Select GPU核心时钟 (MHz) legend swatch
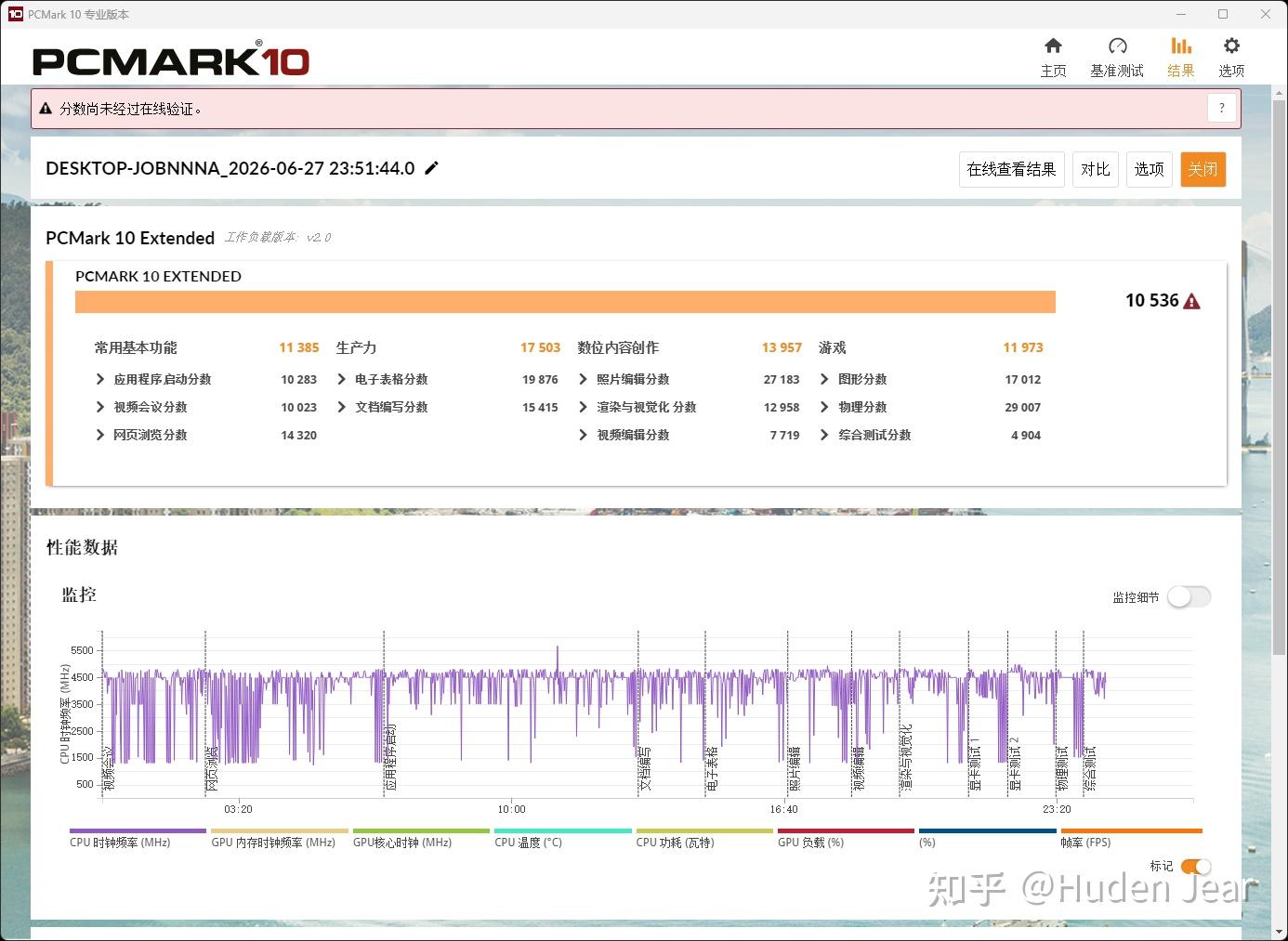 [x=421, y=831]
